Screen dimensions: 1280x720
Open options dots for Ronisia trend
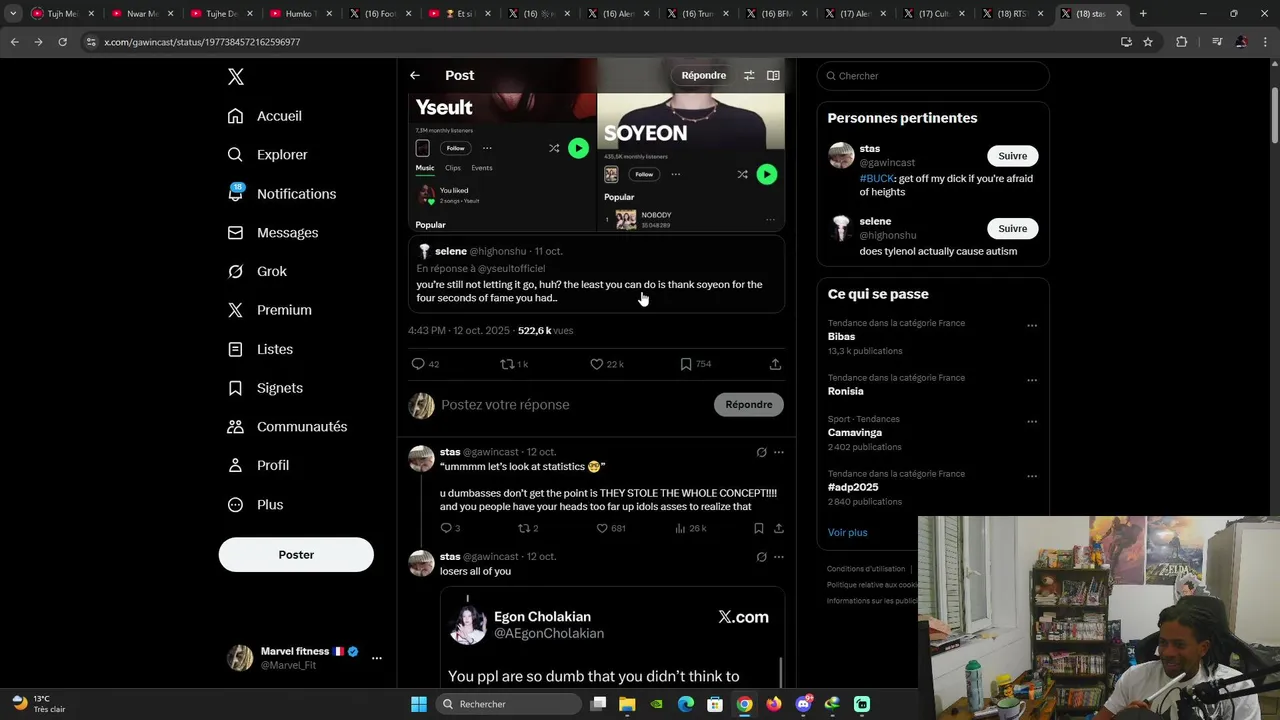[1032, 380]
